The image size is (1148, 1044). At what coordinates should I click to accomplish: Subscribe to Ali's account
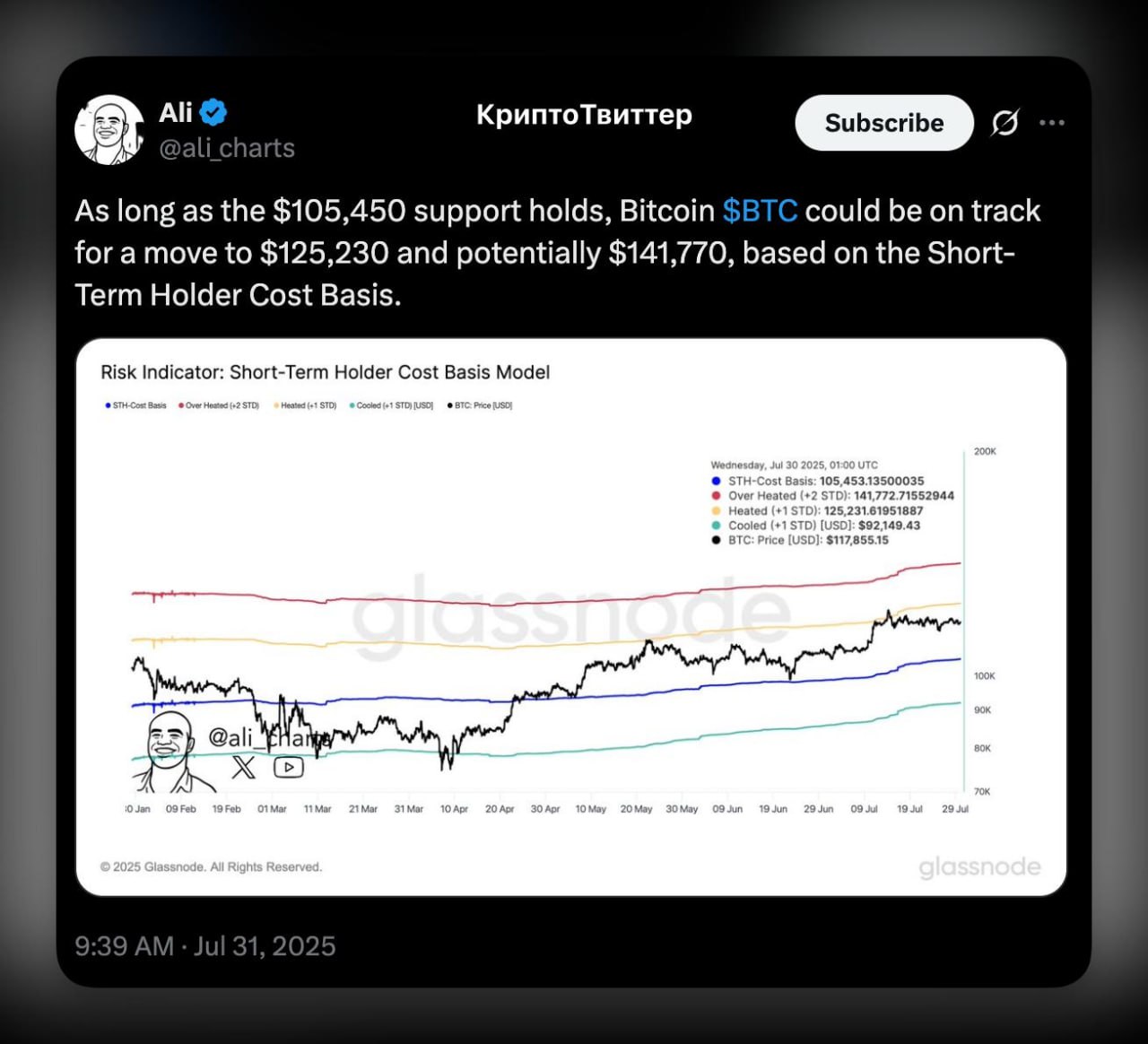point(884,123)
